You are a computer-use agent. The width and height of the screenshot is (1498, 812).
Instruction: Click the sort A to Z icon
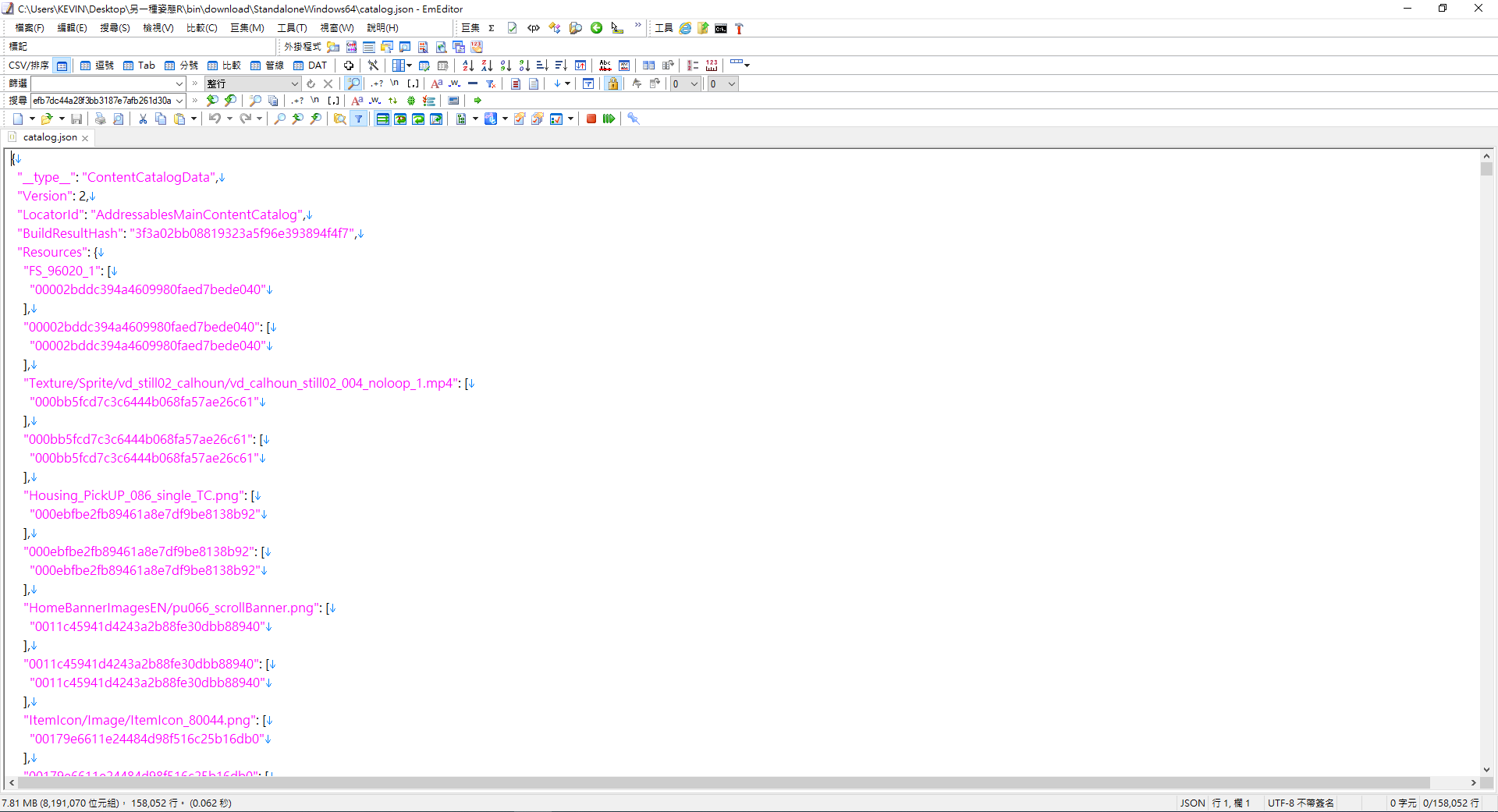point(468,66)
